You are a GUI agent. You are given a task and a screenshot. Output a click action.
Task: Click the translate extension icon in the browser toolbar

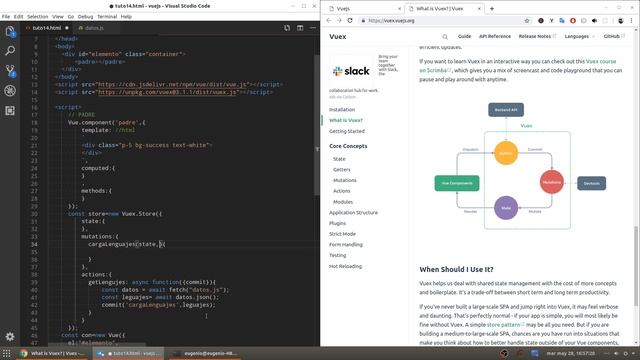562,20
